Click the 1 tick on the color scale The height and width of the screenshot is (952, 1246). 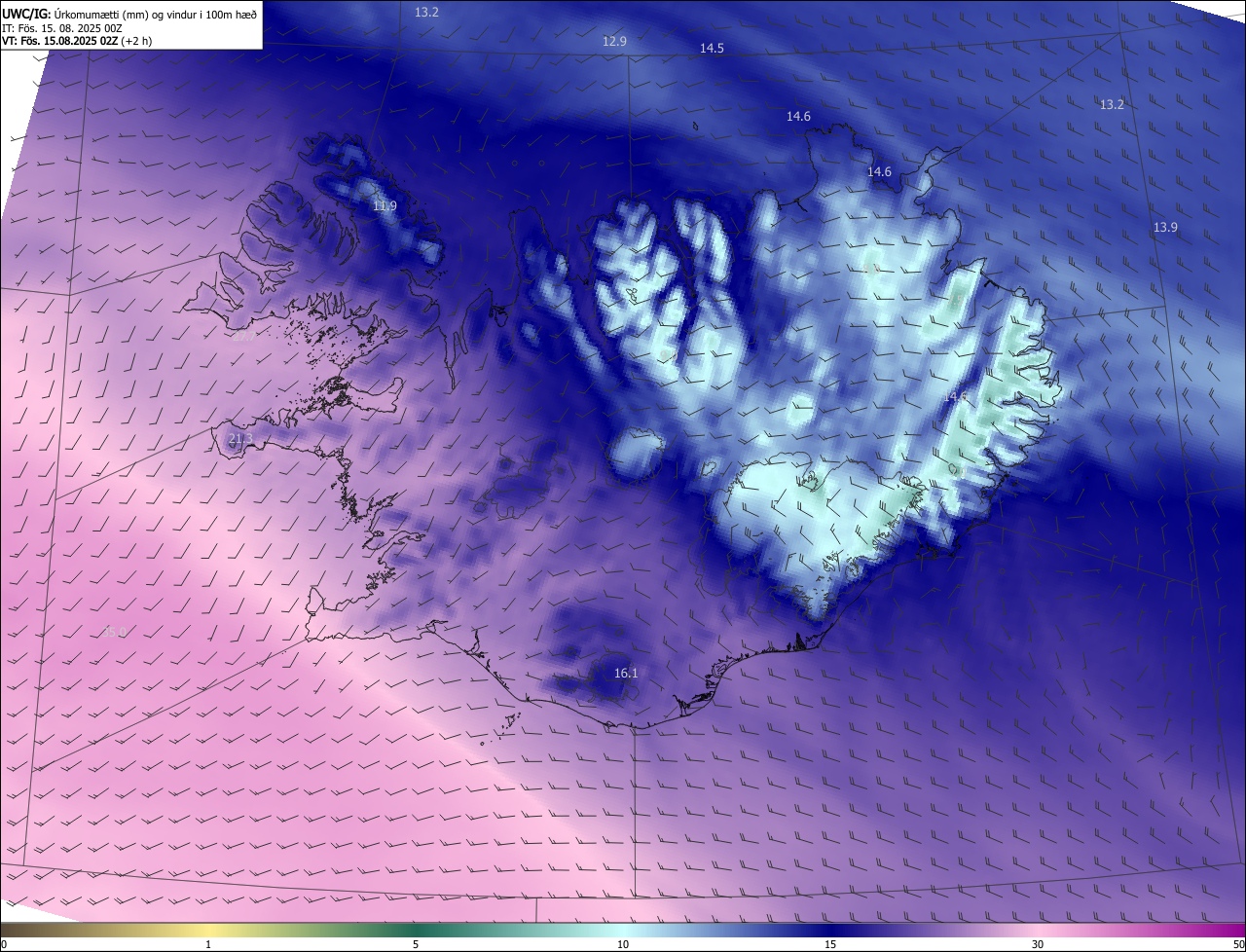(208, 944)
